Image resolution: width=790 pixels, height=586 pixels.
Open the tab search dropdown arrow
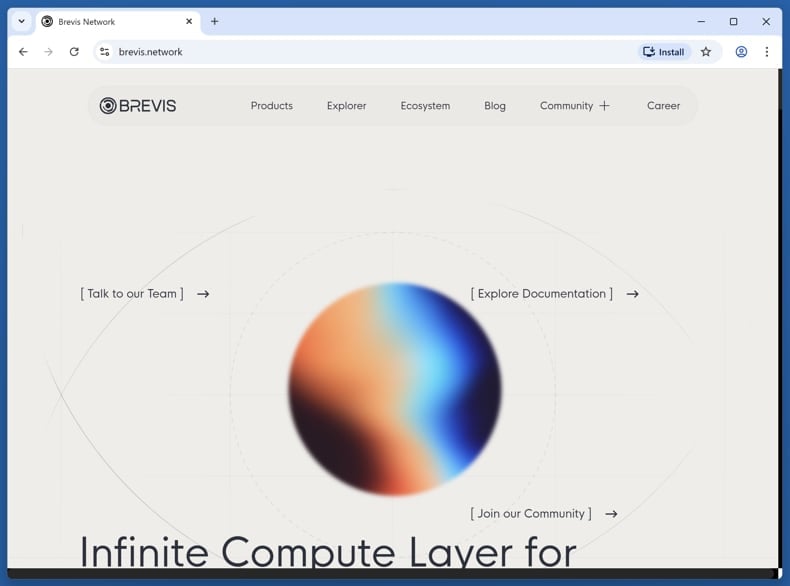(x=21, y=21)
